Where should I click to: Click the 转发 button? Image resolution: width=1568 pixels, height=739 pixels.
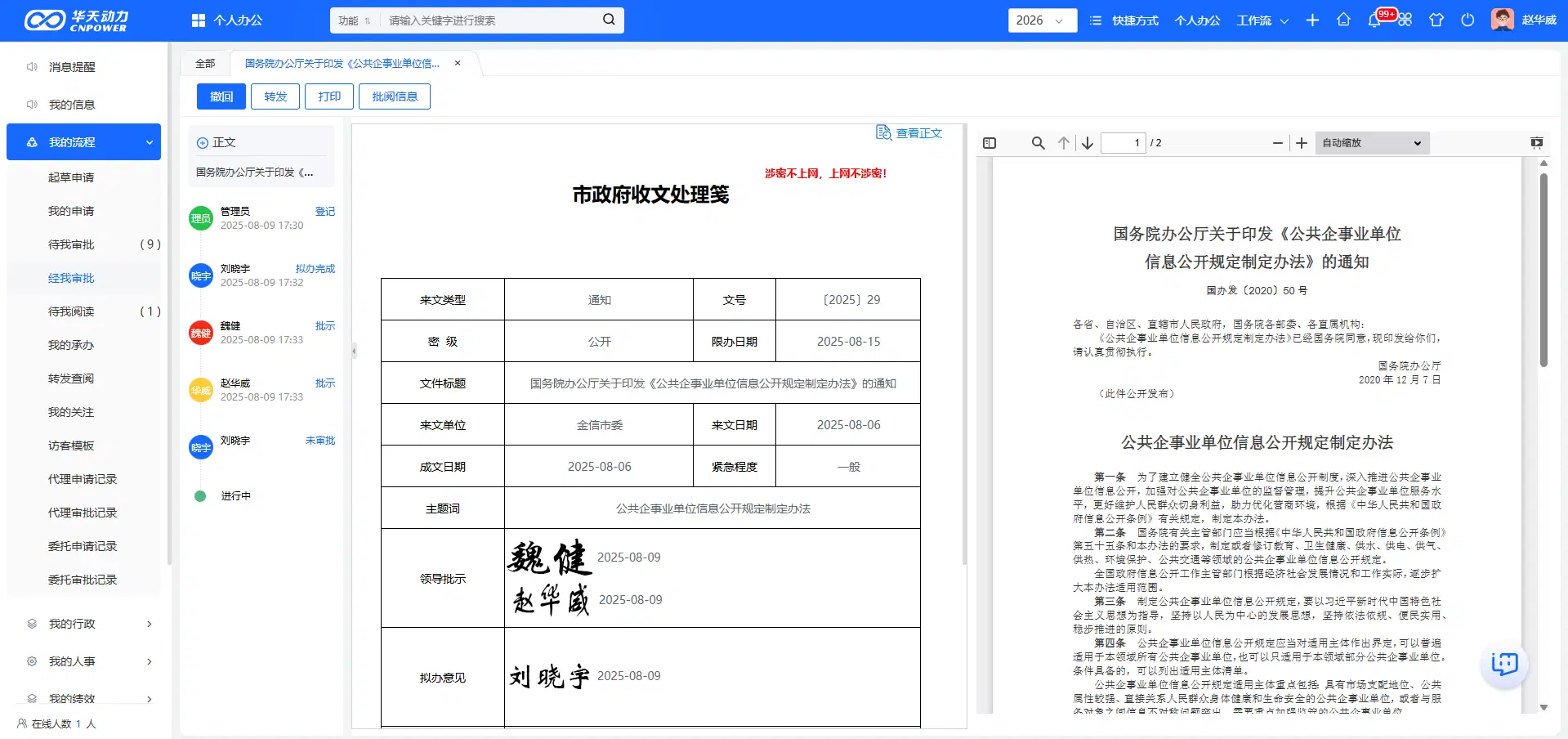click(275, 96)
